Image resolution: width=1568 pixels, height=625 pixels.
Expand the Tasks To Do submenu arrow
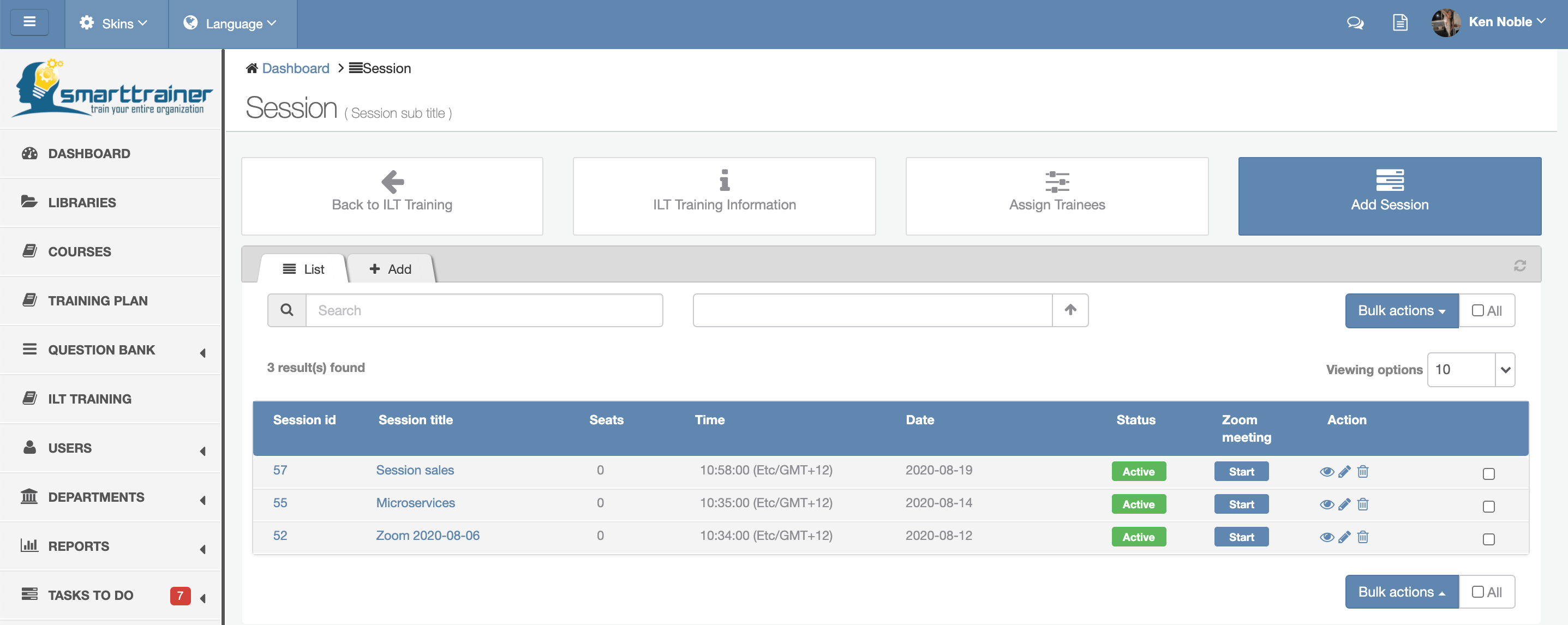click(x=203, y=598)
